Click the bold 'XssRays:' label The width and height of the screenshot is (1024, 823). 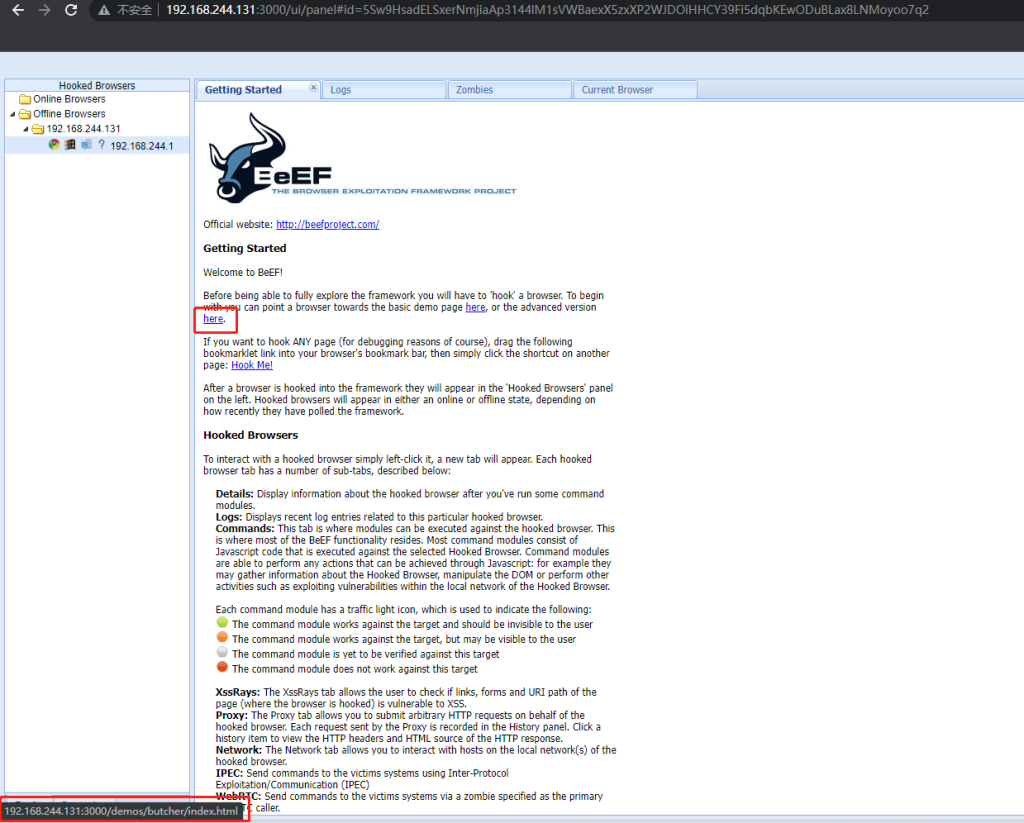coord(238,692)
